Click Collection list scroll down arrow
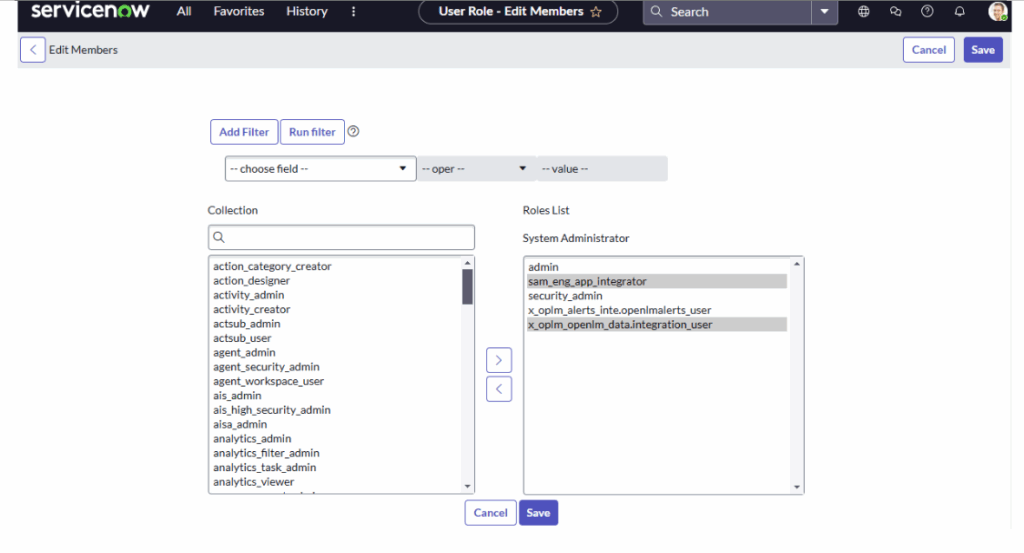1024x553 pixels. (x=467, y=486)
